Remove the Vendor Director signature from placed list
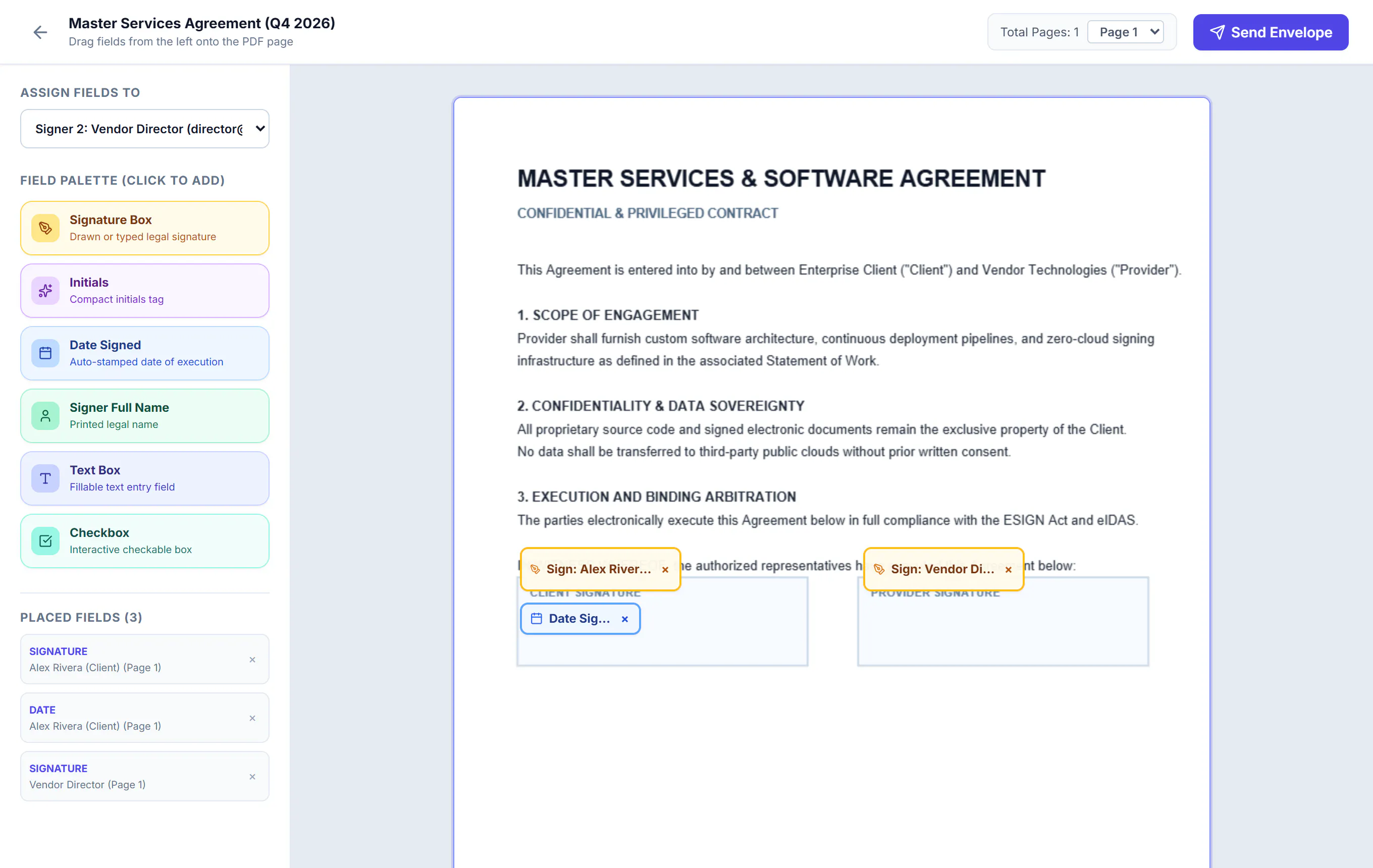Viewport: 1373px width, 868px height. coord(252,777)
